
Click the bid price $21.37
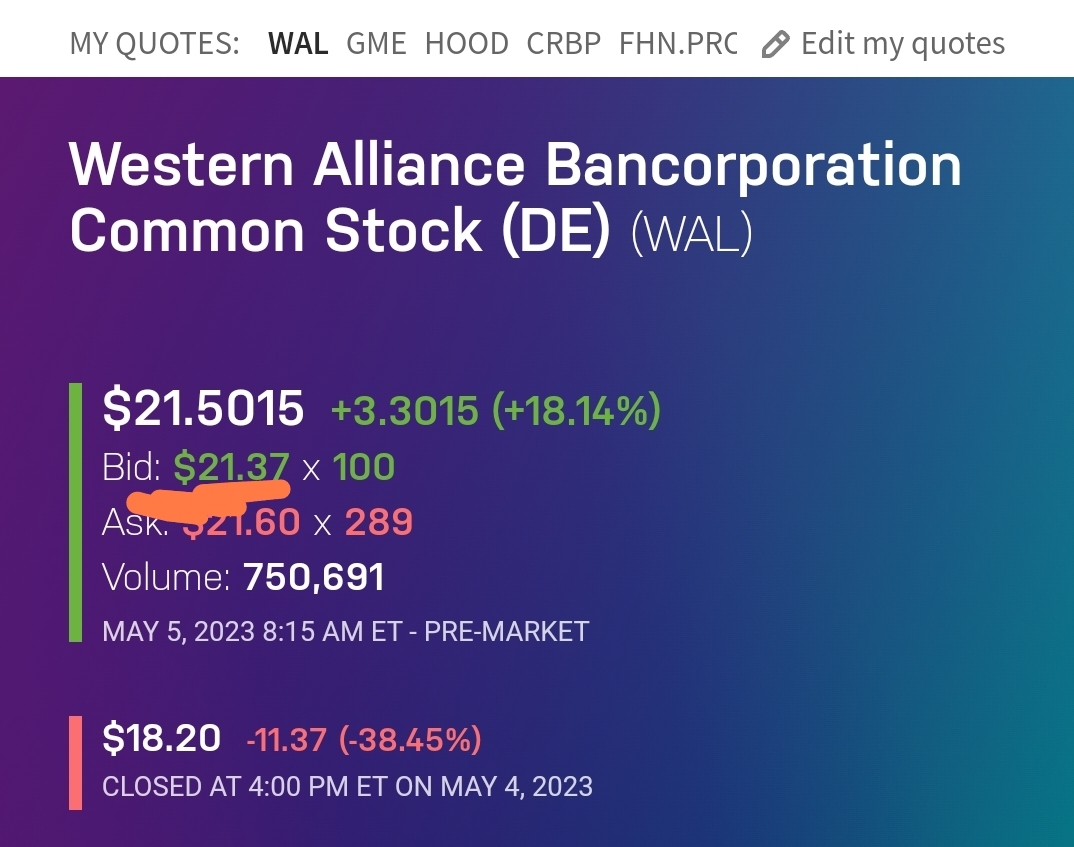point(231,466)
